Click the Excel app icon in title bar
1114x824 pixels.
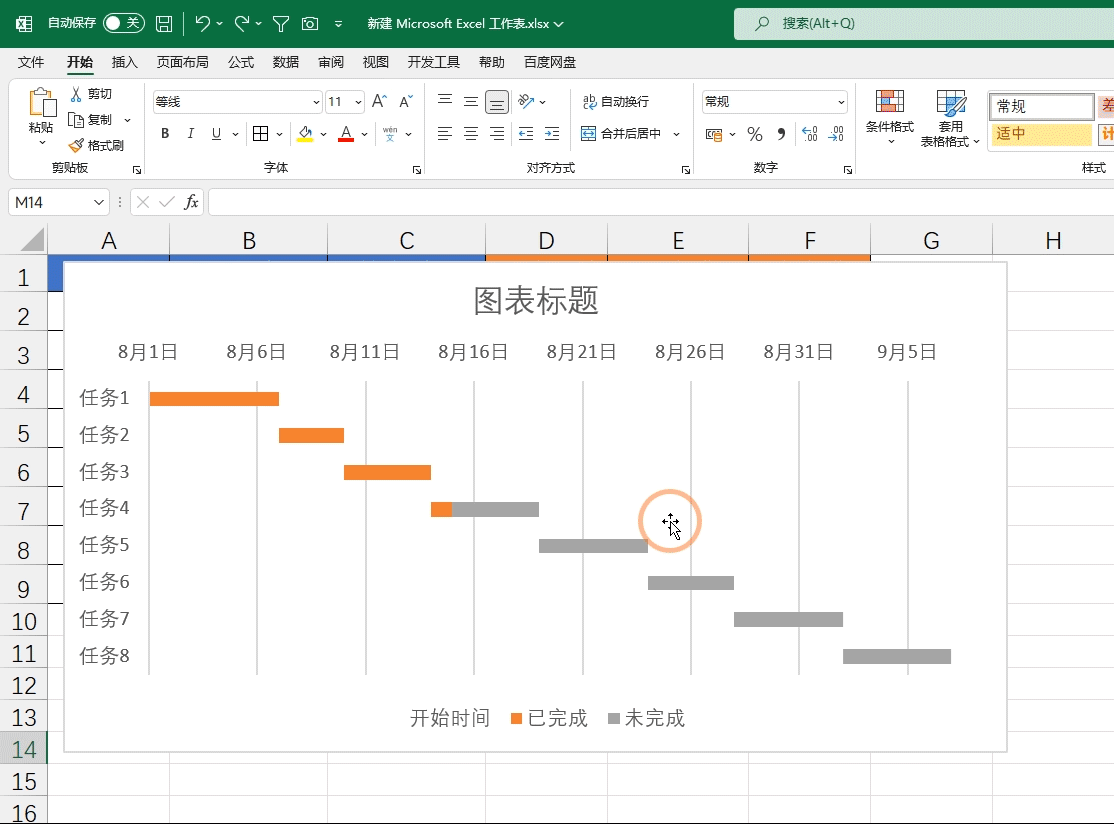coord(24,23)
